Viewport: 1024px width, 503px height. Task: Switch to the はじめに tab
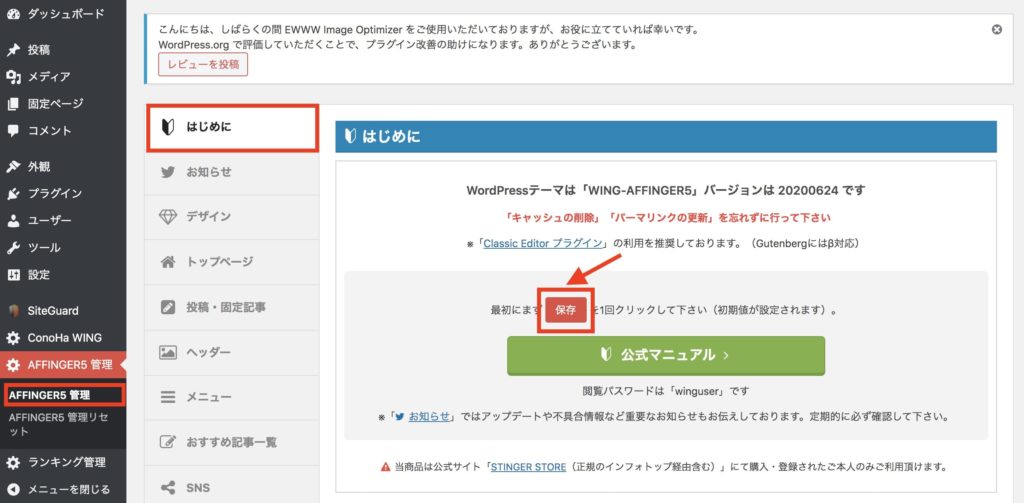click(x=232, y=128)
